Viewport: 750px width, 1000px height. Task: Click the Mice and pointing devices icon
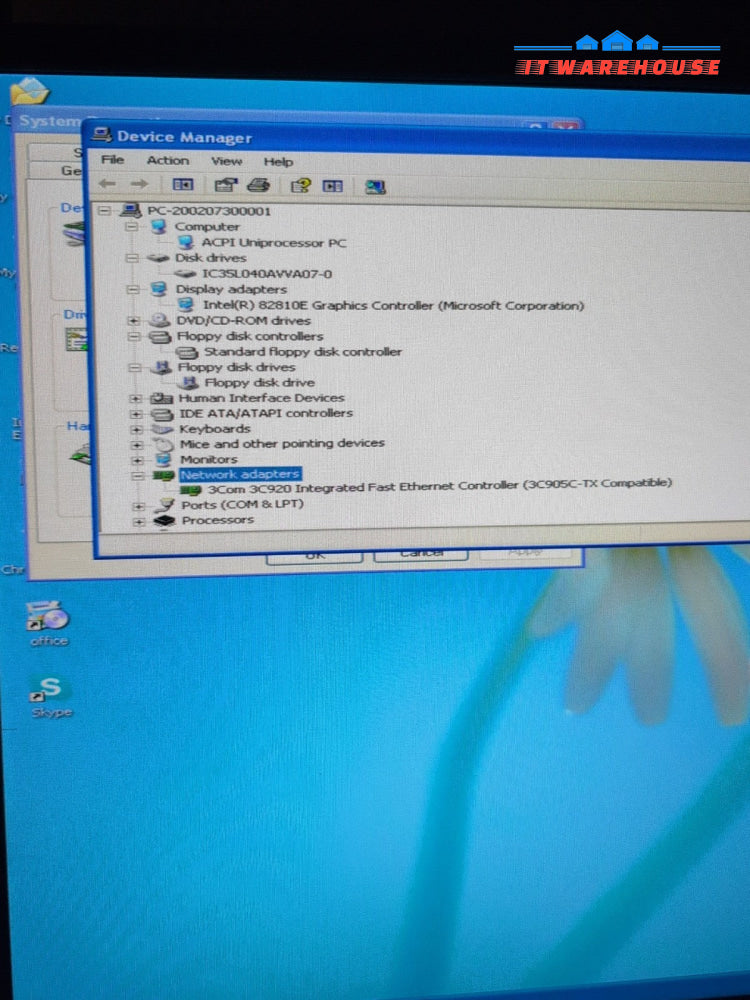163,444
